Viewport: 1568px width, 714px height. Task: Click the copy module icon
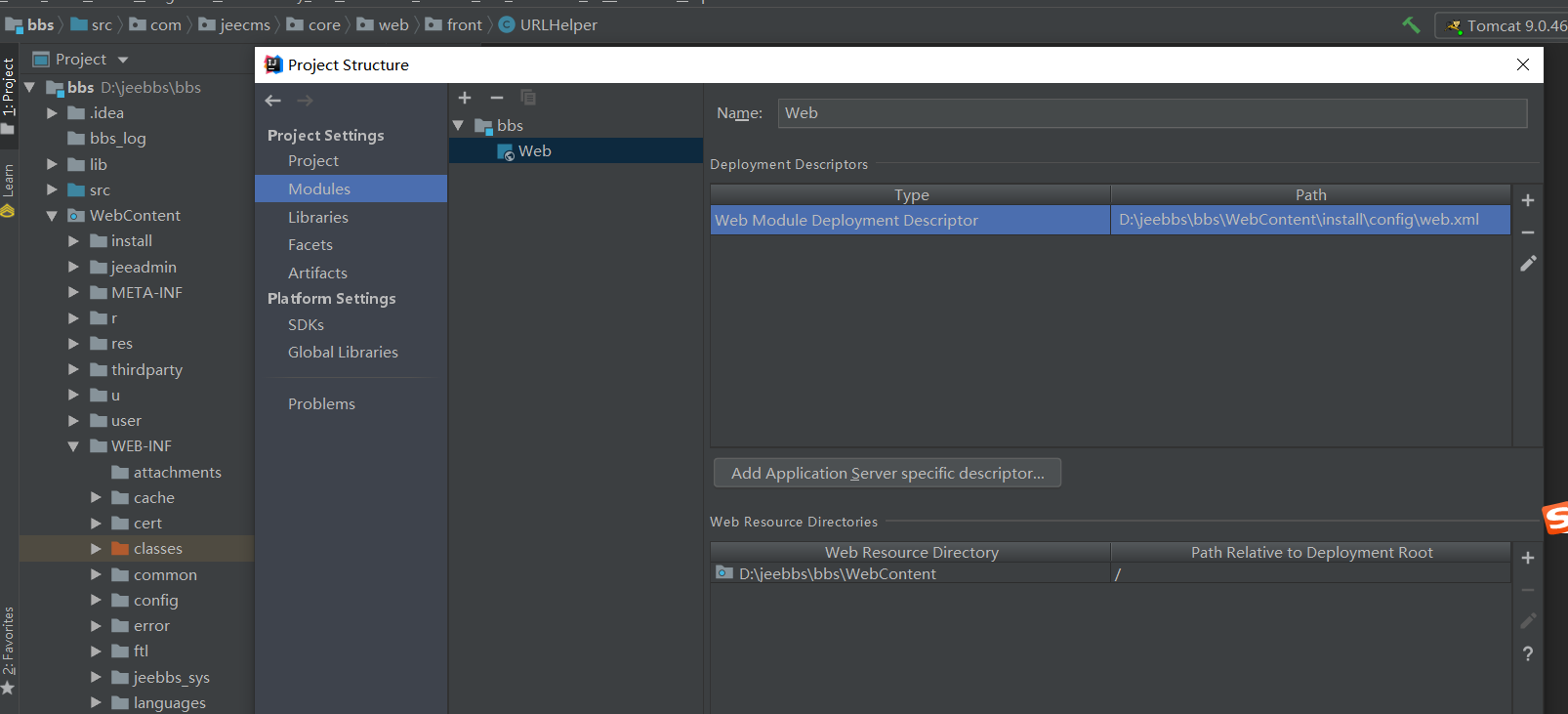tap(528, 98)
